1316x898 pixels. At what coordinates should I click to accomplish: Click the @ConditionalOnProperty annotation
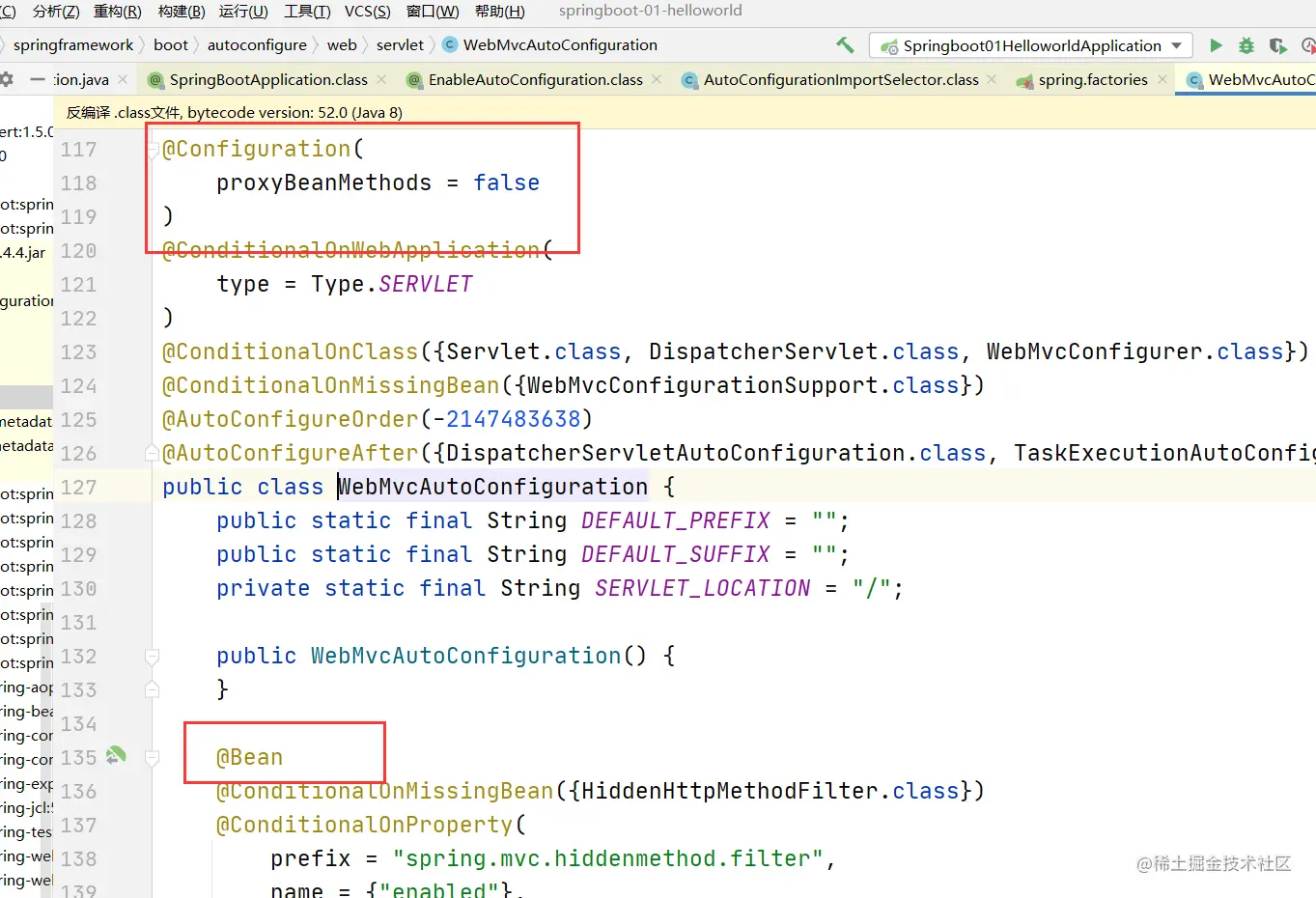pos(364,825)
